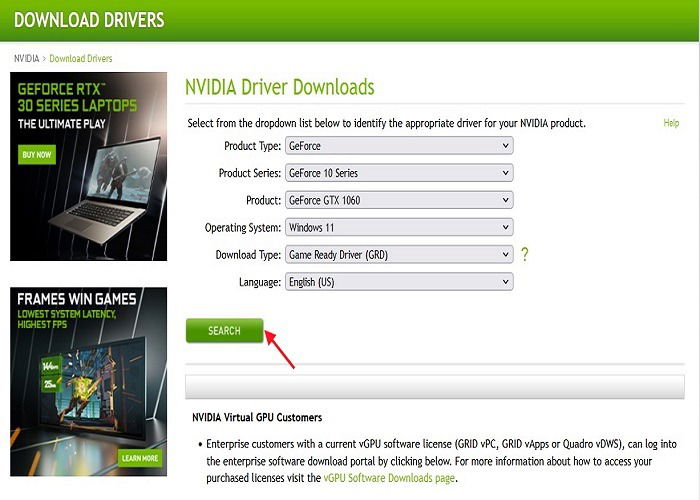
Task: Click the DOWNLOAD DRIVERS header title
Action: coord(89,20)
